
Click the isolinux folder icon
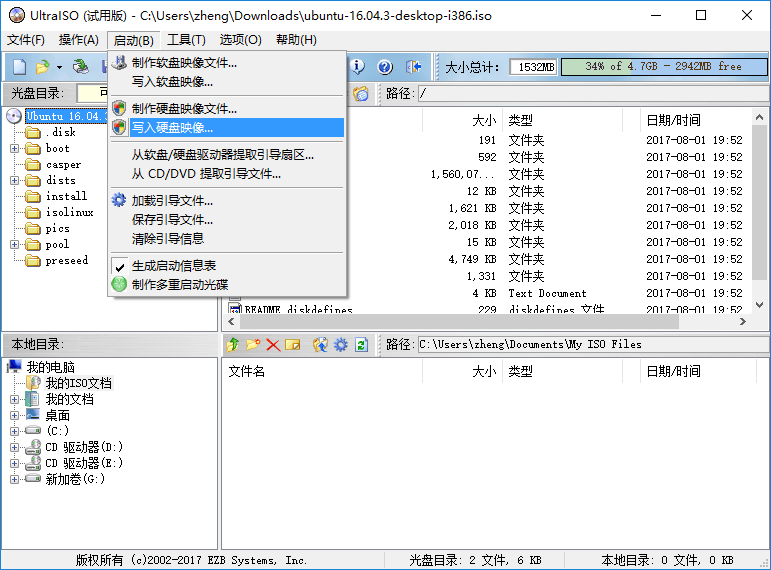[32, 212]
